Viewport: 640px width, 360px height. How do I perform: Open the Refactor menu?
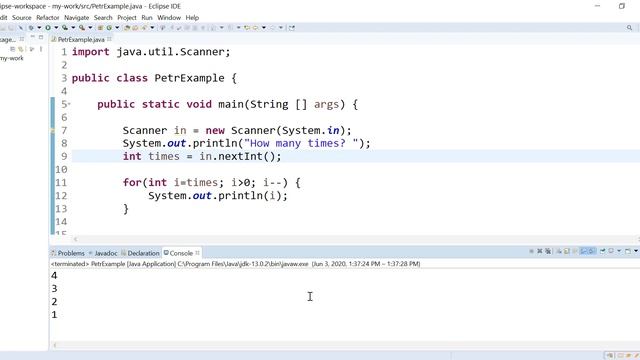48,18
